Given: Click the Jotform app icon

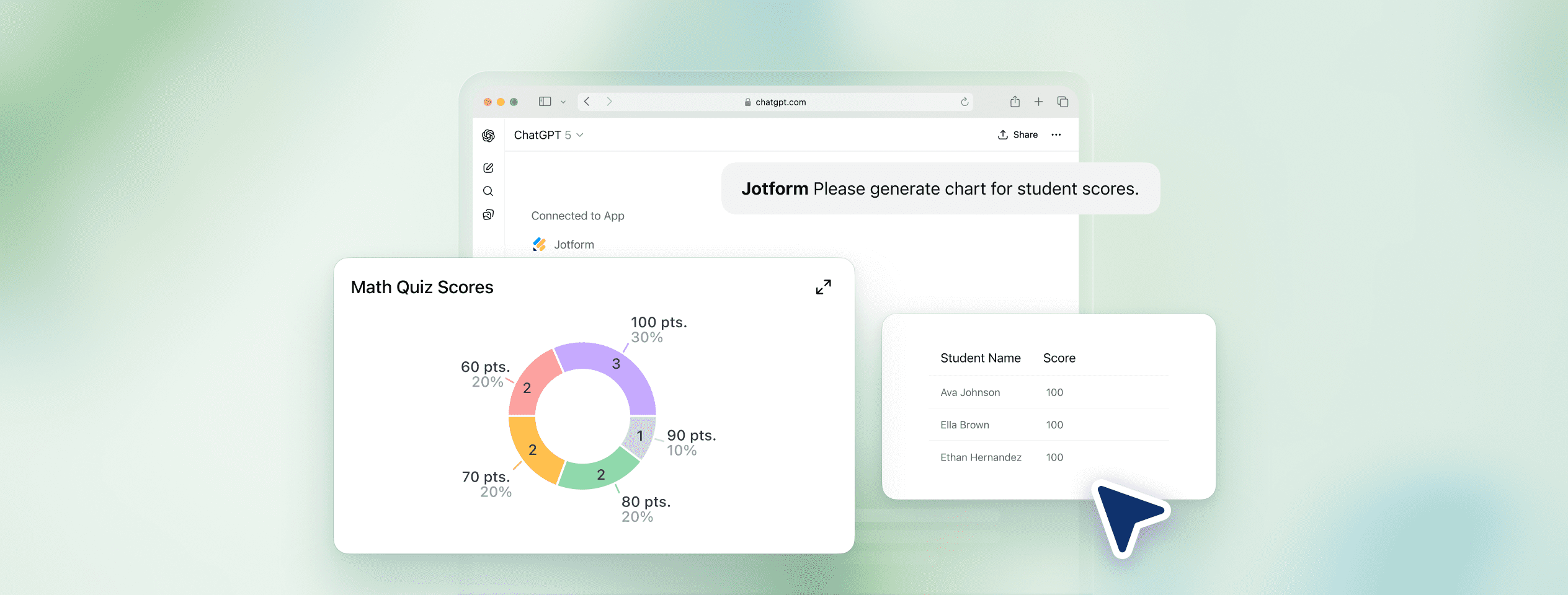Looking at the screenshot, I should 539,244.
